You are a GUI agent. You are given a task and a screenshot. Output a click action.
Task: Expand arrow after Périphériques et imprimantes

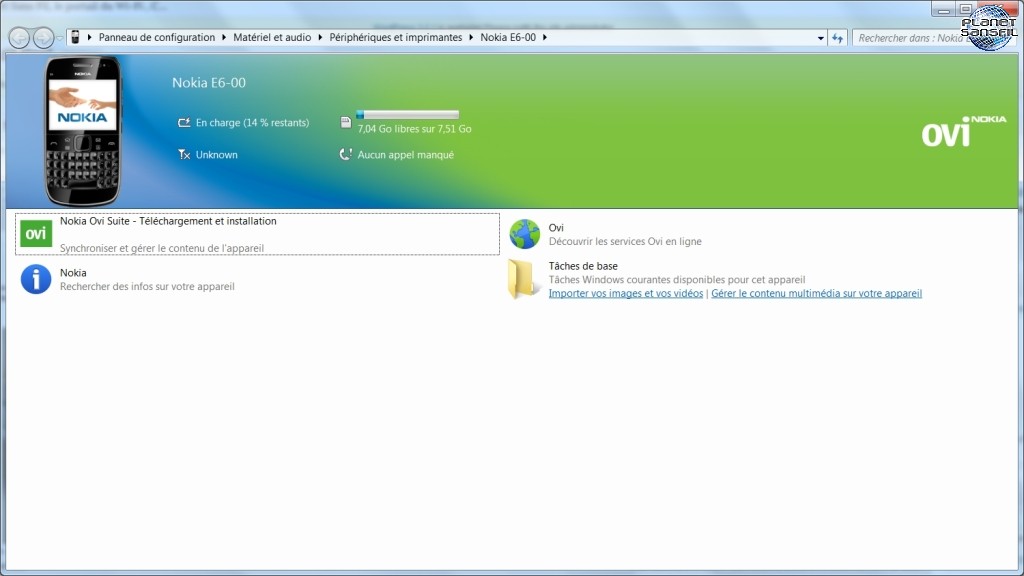click(x=471, y=37)
